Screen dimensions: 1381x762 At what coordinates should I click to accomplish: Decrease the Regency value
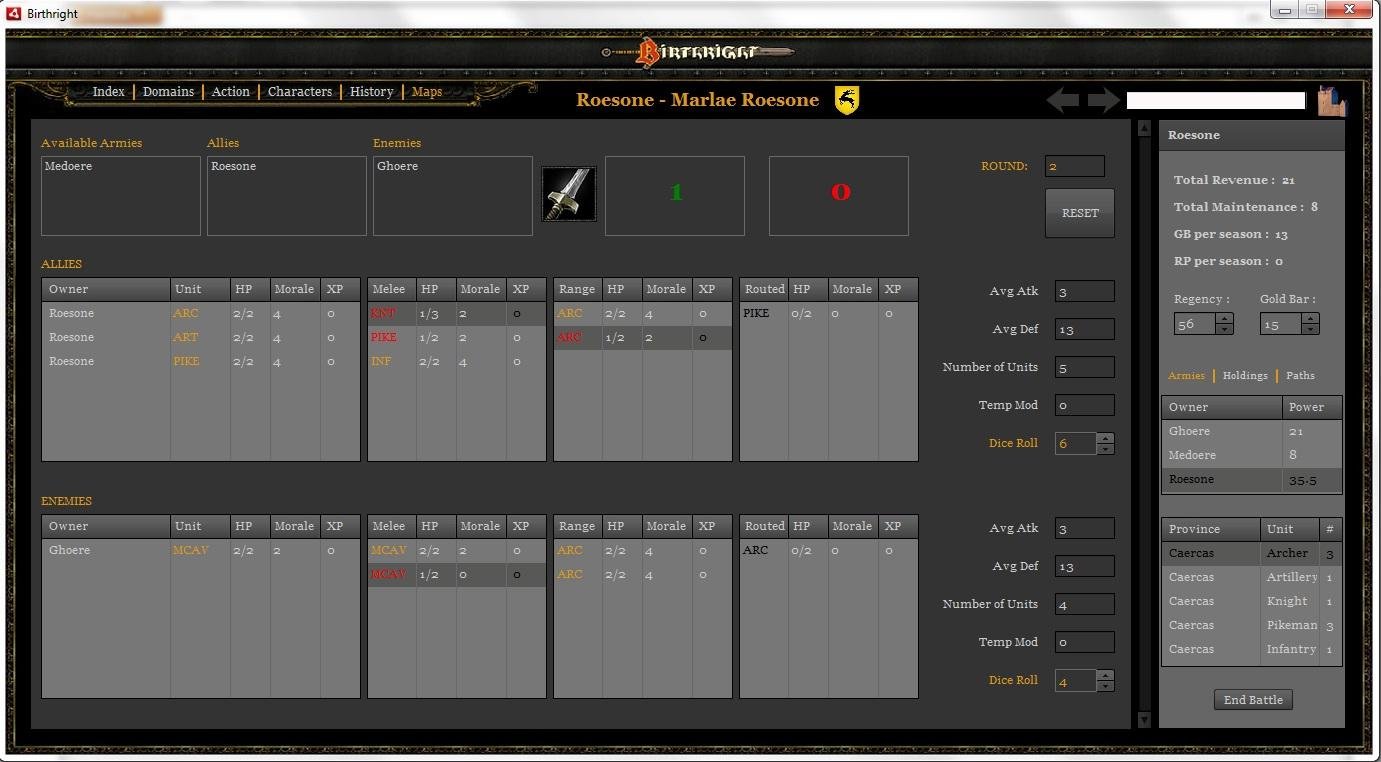tap(1224, 329)
